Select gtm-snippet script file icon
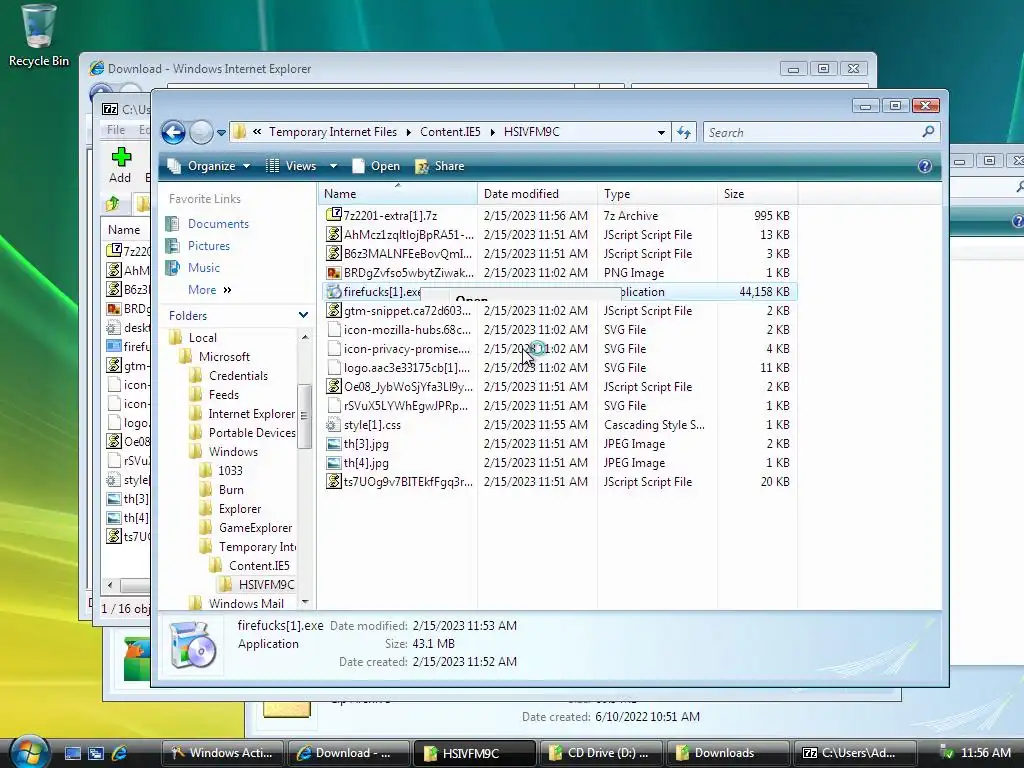1024x768 pixels. pos(334,310)
